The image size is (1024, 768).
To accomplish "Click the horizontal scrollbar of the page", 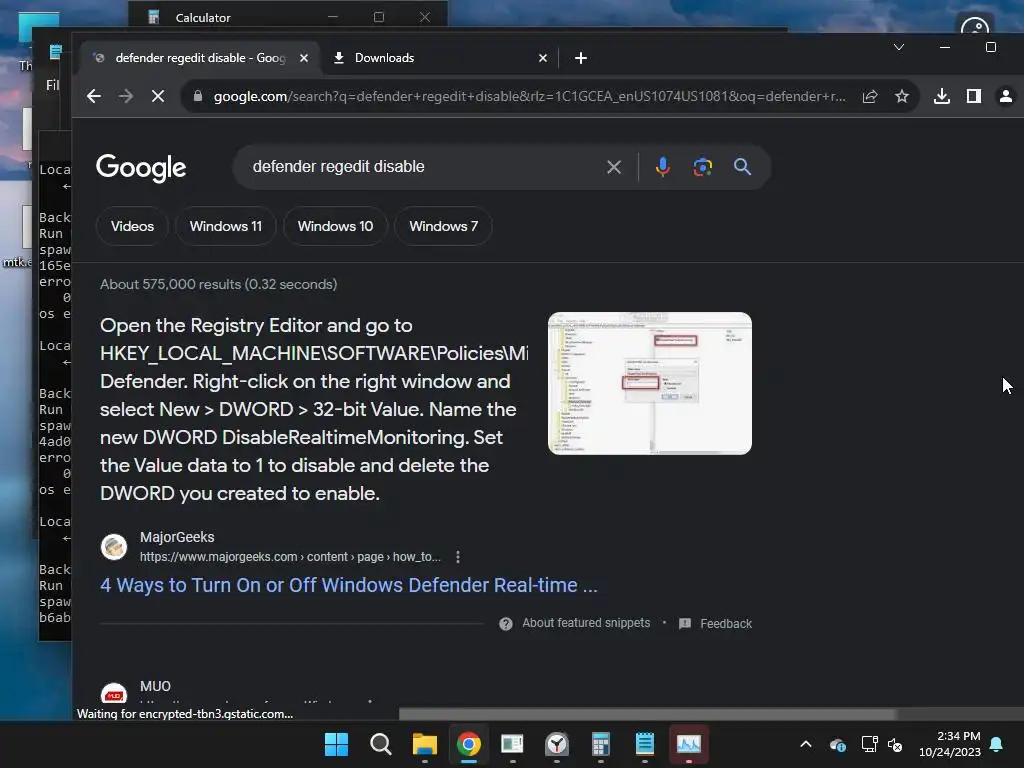I will pos(648,714).
